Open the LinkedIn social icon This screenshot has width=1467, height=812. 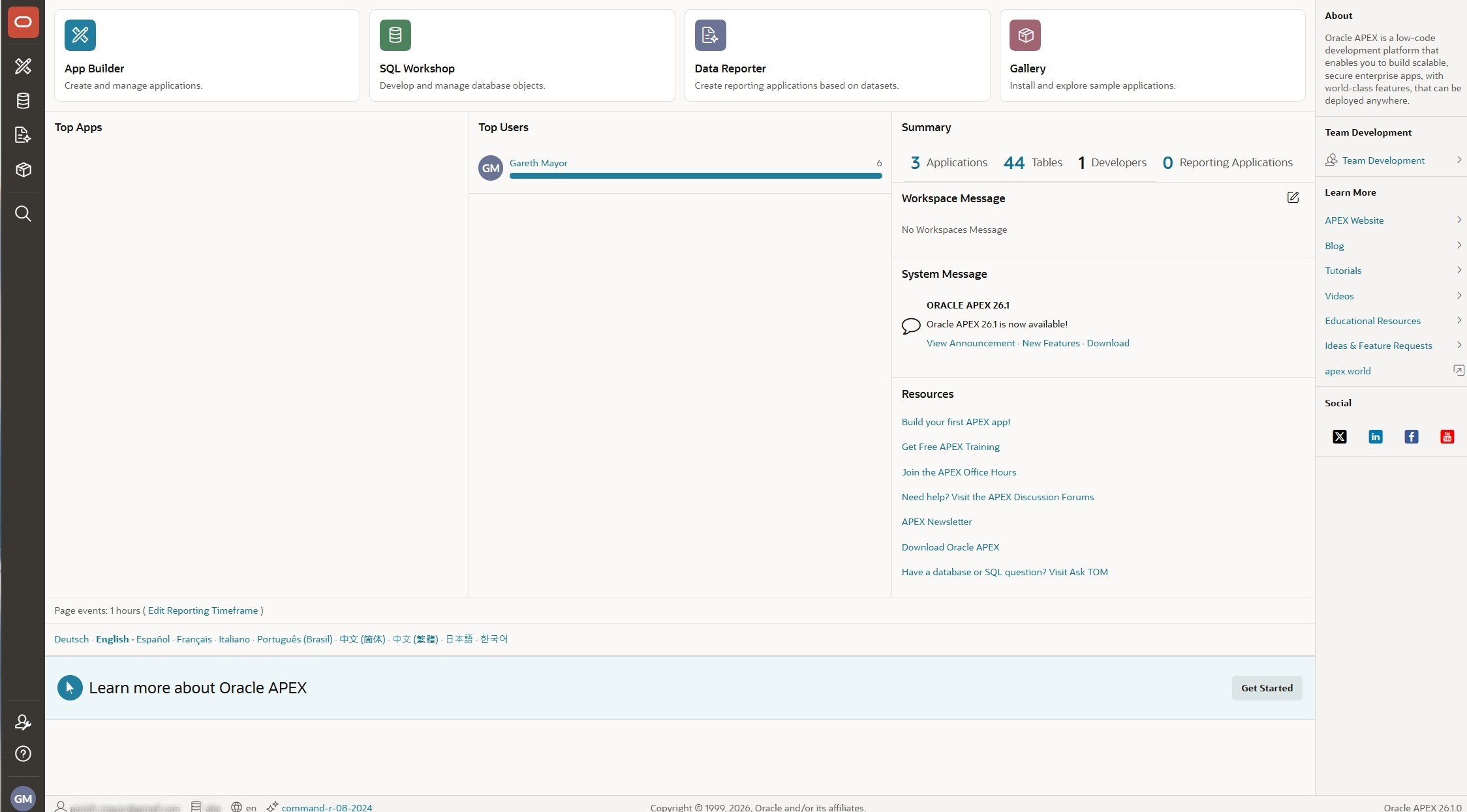[x=1376, y=437]
